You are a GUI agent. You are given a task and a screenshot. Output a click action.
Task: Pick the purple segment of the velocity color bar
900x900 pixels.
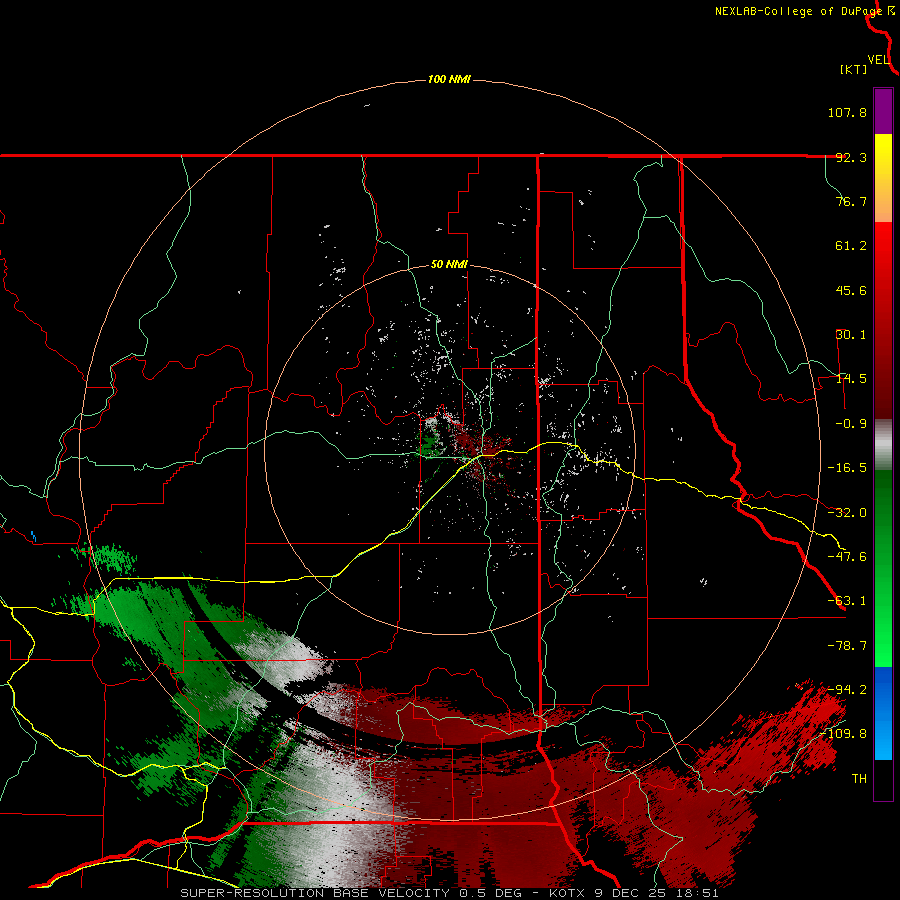(883, 111)
